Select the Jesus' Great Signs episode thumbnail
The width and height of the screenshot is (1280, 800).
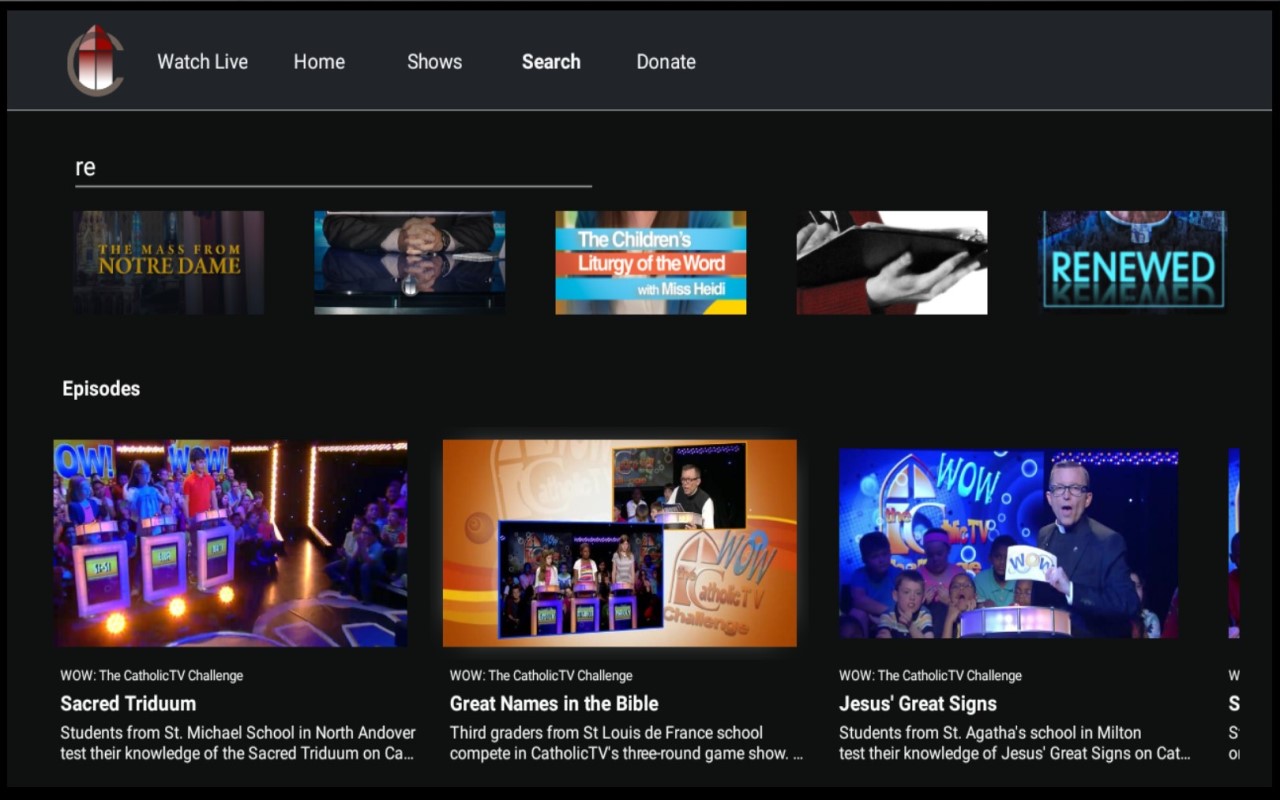coord(1009,543)
